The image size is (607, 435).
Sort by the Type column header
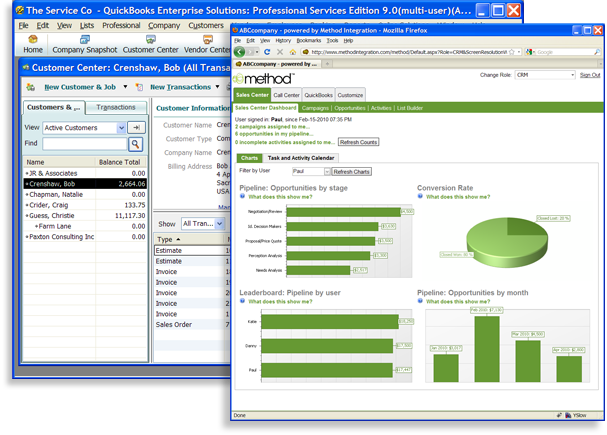(192, 240)
